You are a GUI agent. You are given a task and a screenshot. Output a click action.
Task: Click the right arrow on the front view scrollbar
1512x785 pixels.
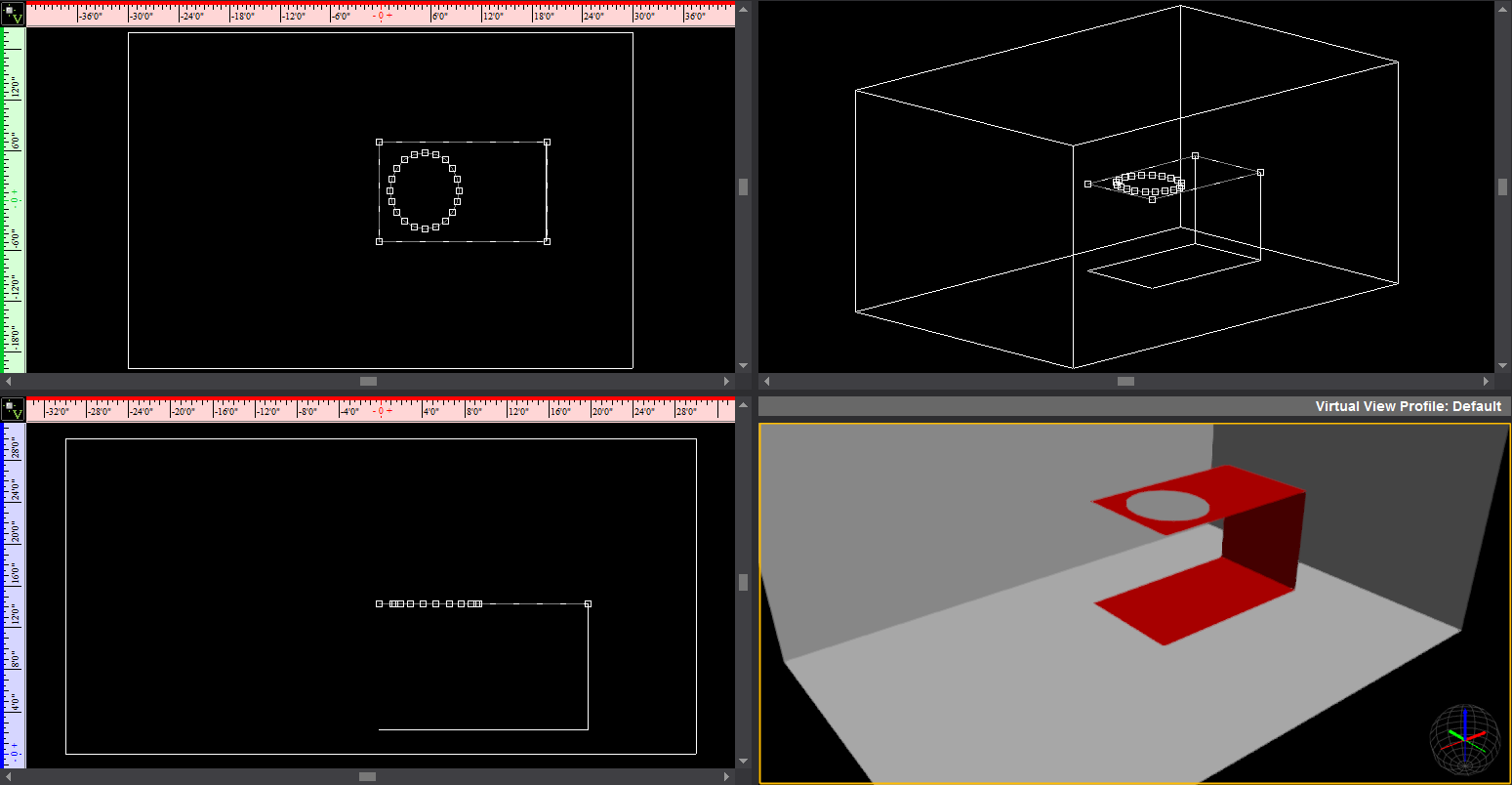[x=726, y=777]
